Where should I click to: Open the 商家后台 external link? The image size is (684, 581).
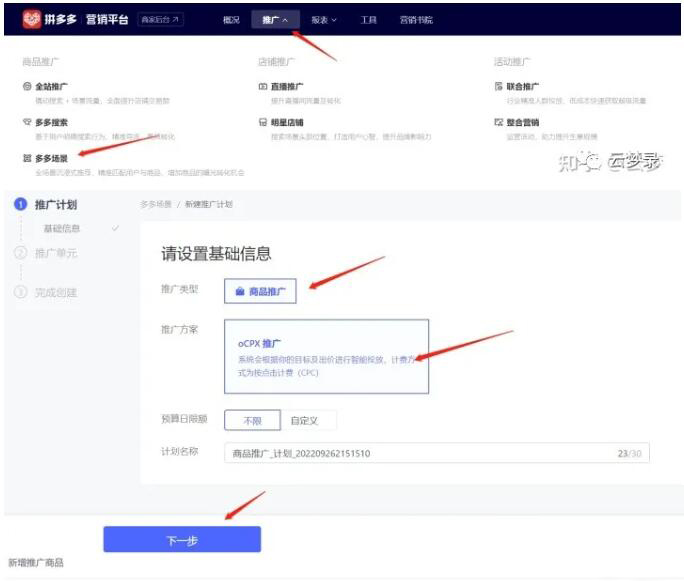[x=160, y=20]
